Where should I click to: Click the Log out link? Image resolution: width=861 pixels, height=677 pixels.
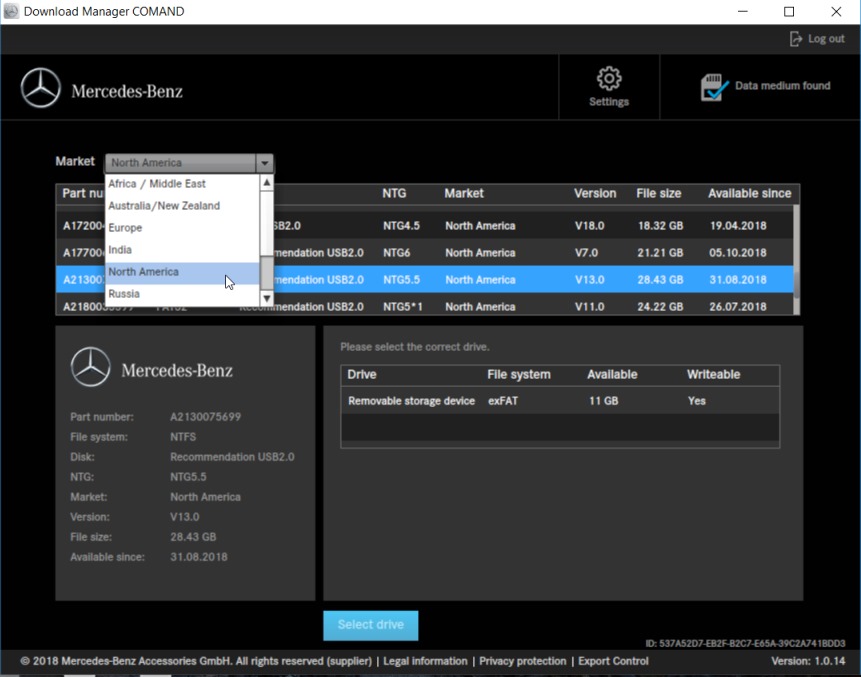coord(826,39)
